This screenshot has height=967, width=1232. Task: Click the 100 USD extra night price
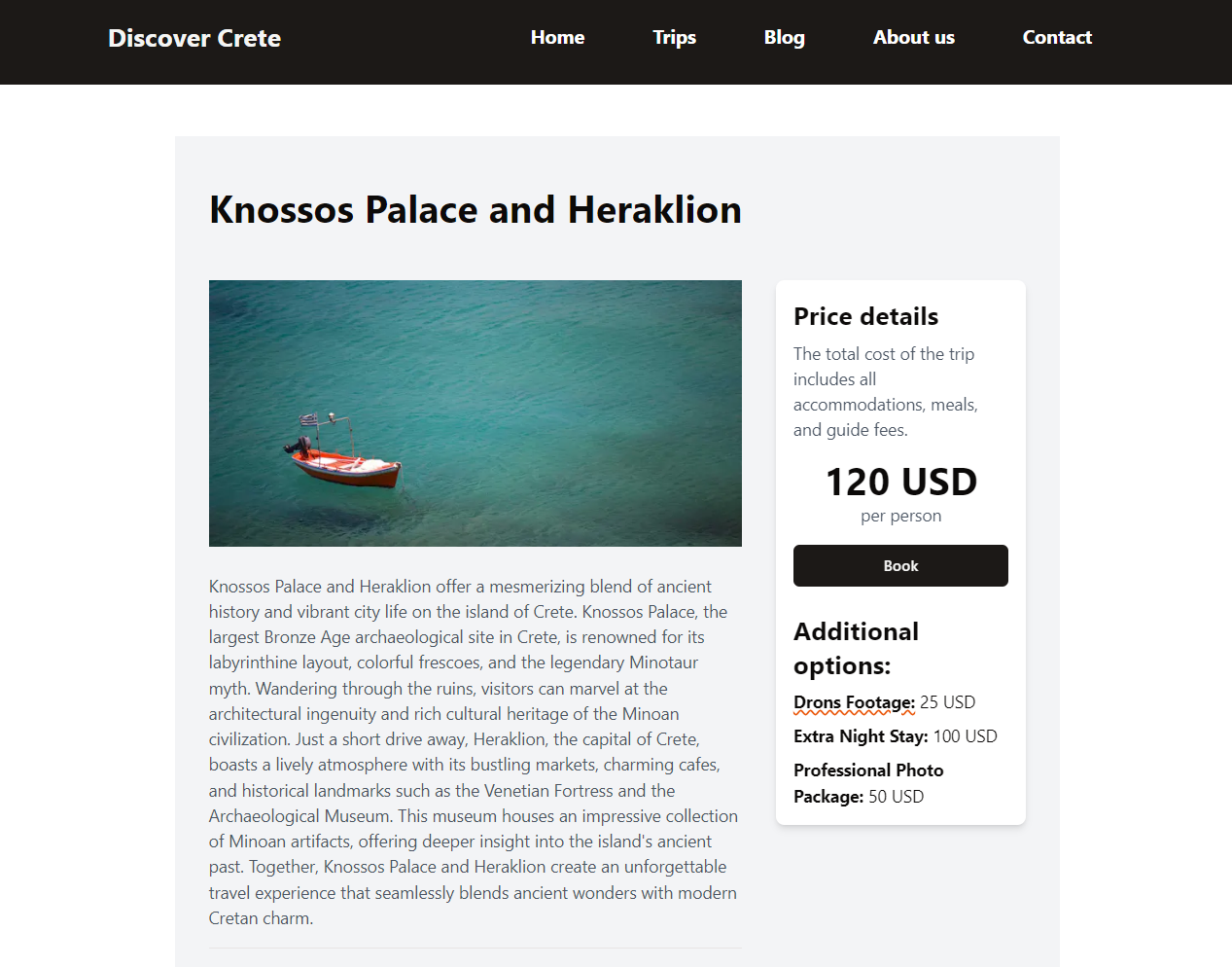coord(965,736)
